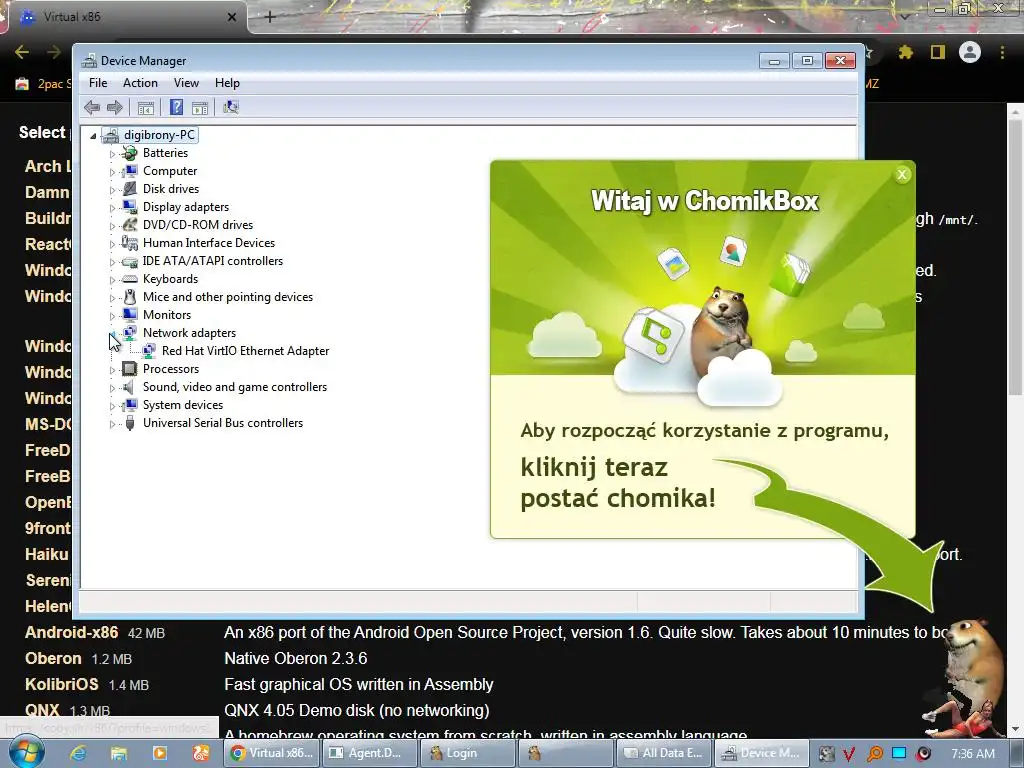Click the Chrome extensions puzzle icon
The image size is (1024, 768).
coord(905,52)
